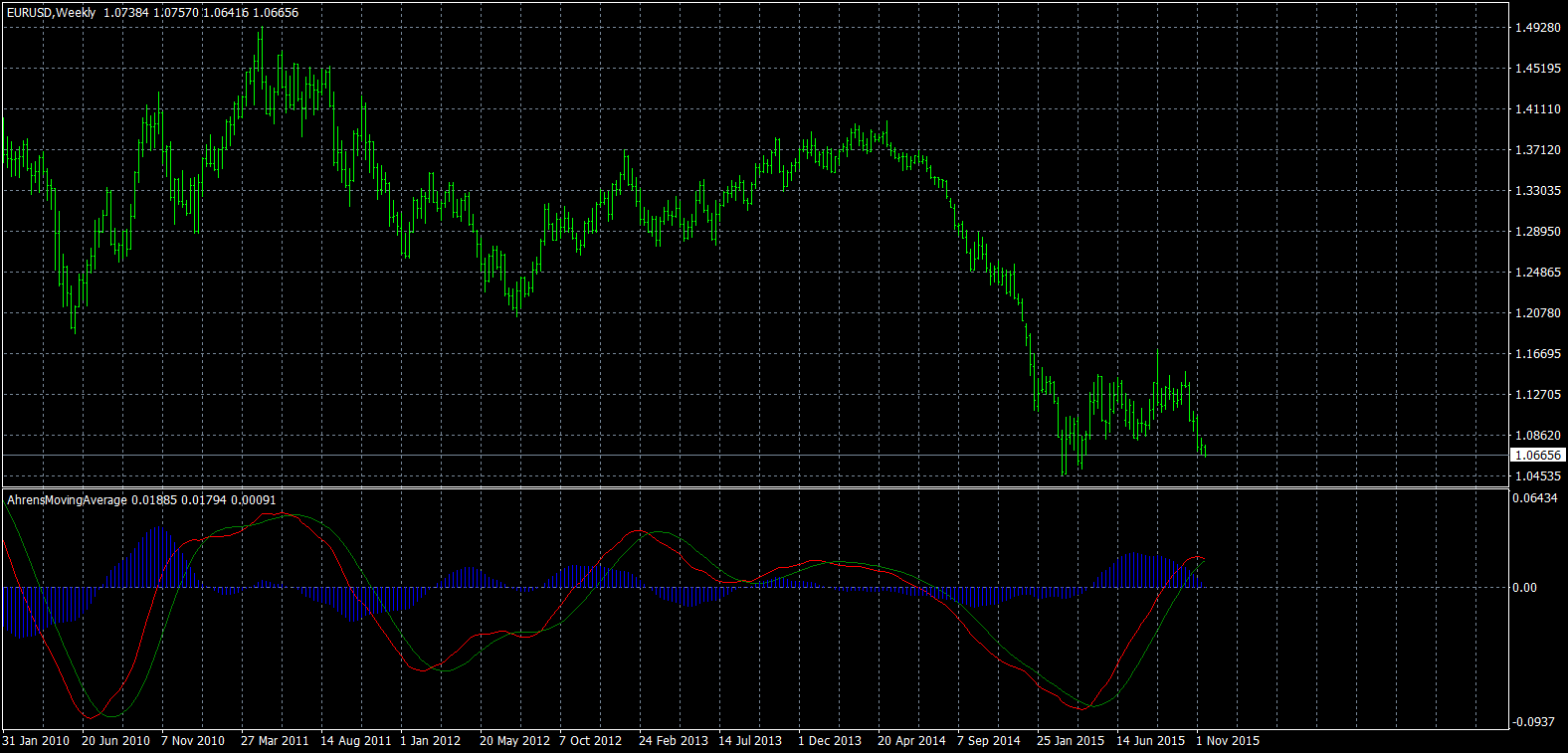Click the 1 Jan 2012 date label
The height and width of the screenshot is (753, 1568).
[x=431, y=741]
